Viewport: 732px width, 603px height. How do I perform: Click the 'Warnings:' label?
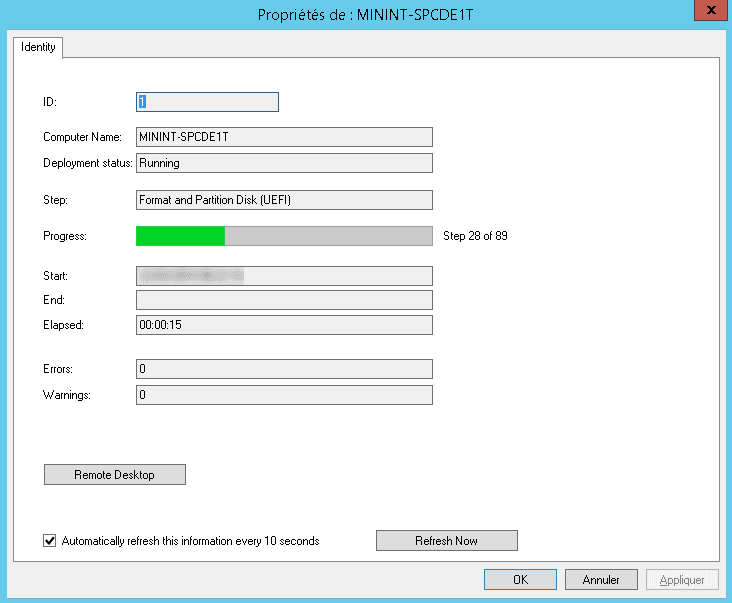coord(67,395)
